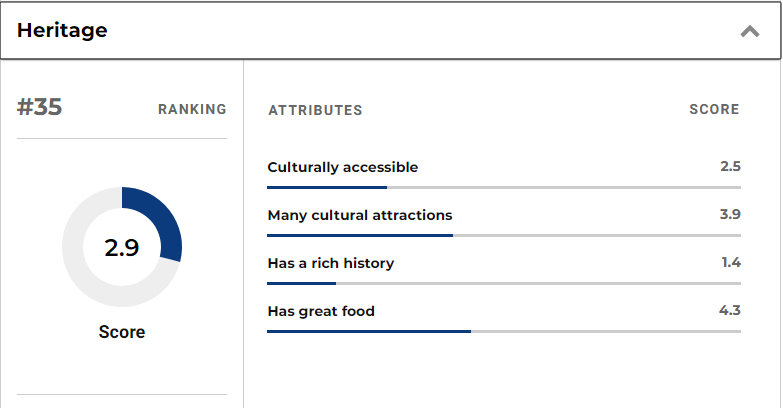783x408 pixels.
Task: Click the Culturally accessible progress bar
Action: tap(504, 187)
